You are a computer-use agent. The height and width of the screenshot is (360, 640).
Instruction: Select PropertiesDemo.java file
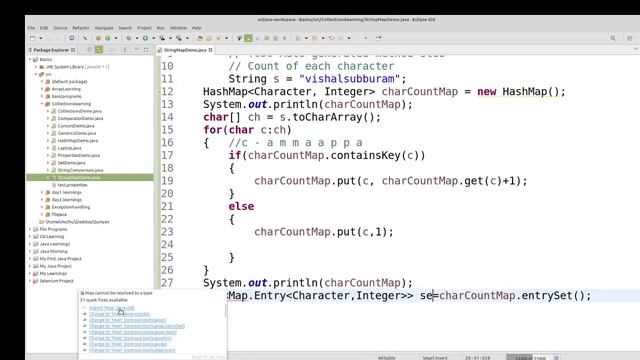pos(78,155)
